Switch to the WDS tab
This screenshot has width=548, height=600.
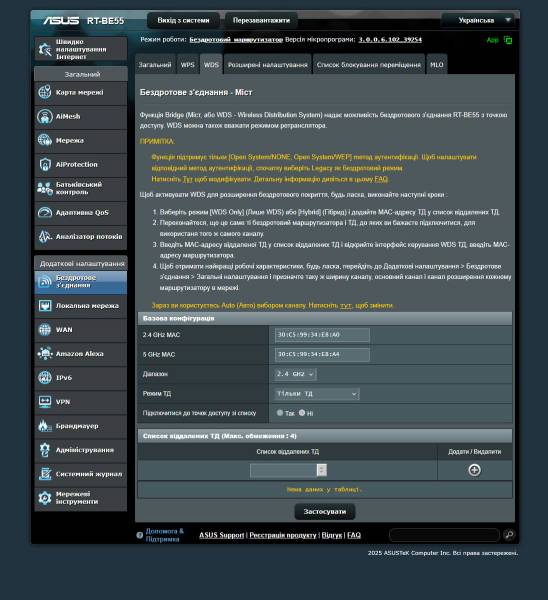(211, 65)
